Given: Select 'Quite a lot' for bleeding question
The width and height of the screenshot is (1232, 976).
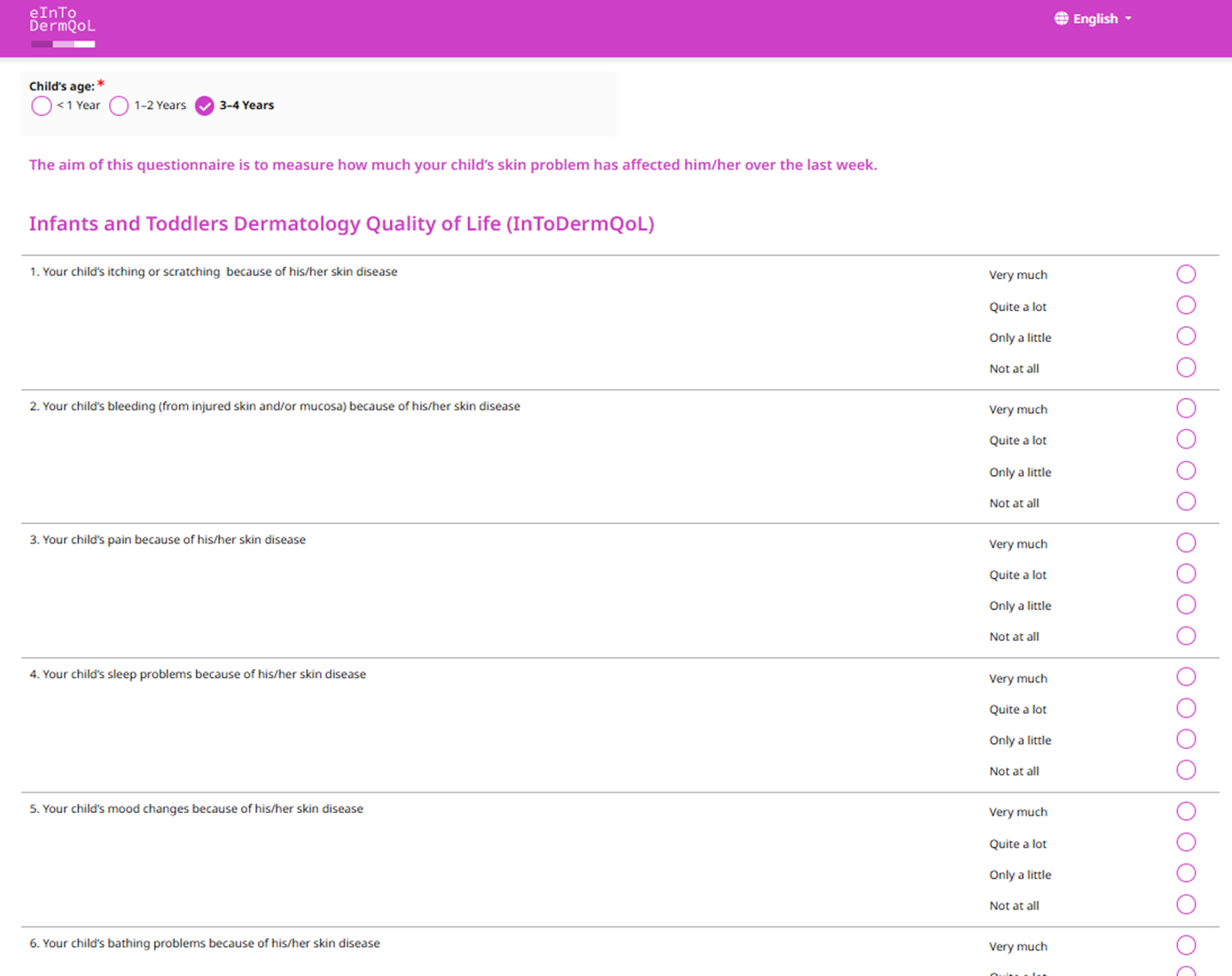Looking at the screenshot, I should tap(1186, 440).
